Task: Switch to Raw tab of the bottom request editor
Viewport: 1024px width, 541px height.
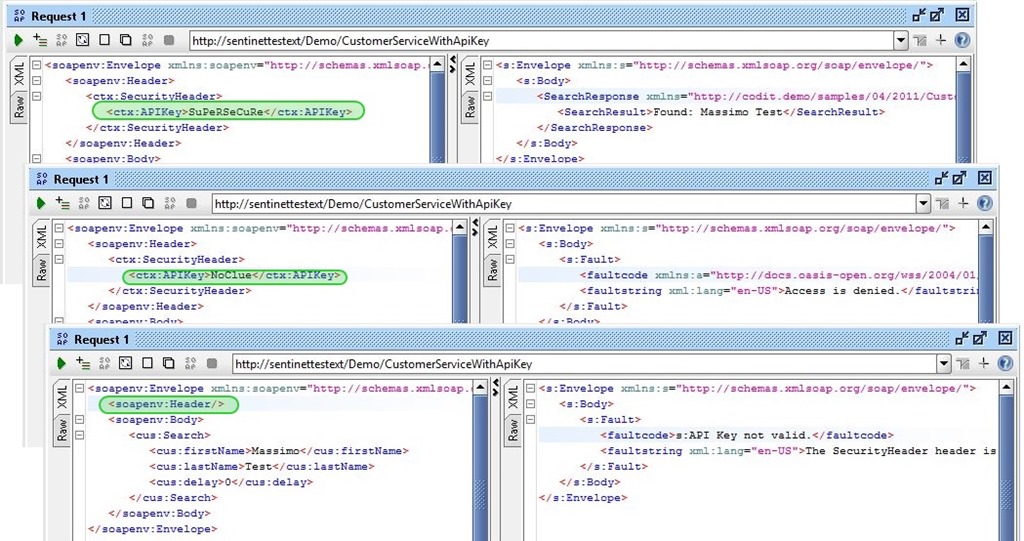Action: (63, 431)
